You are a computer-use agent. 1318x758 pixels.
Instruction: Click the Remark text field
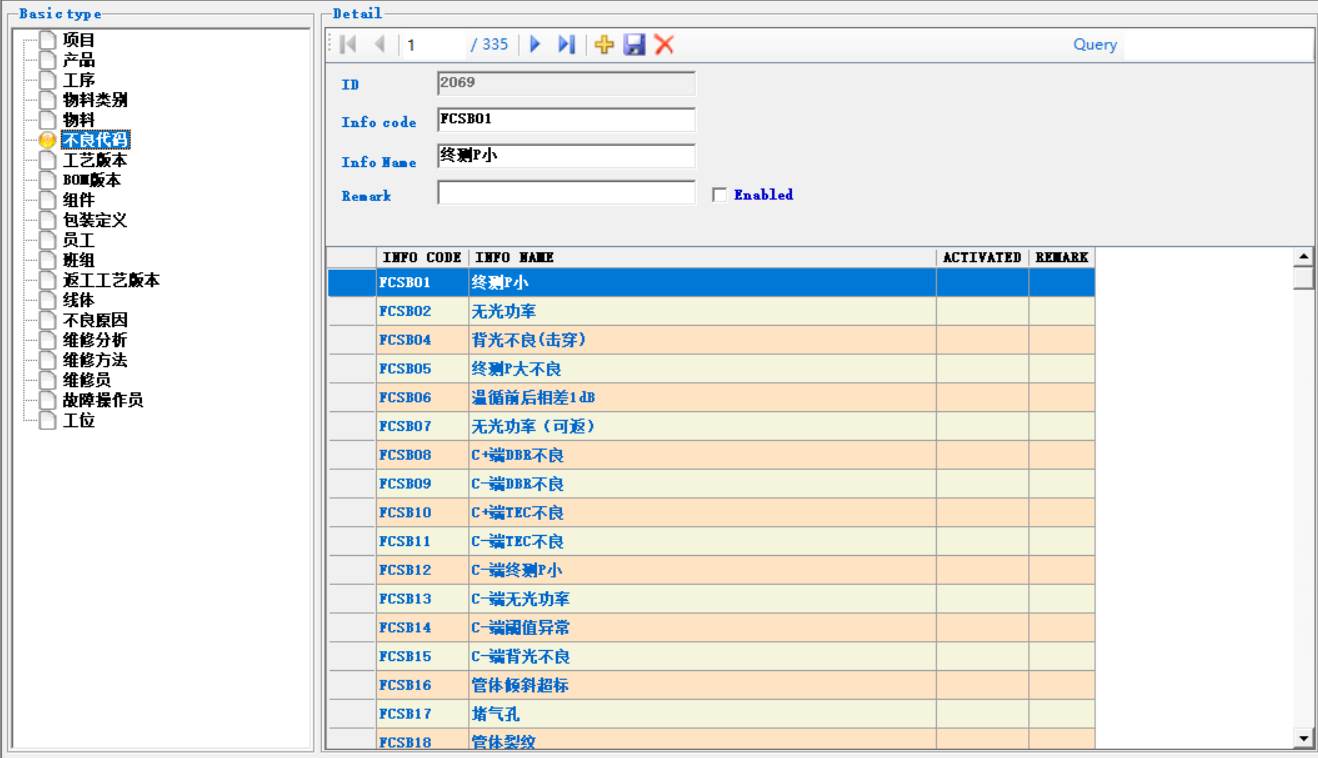pos(566,193)
